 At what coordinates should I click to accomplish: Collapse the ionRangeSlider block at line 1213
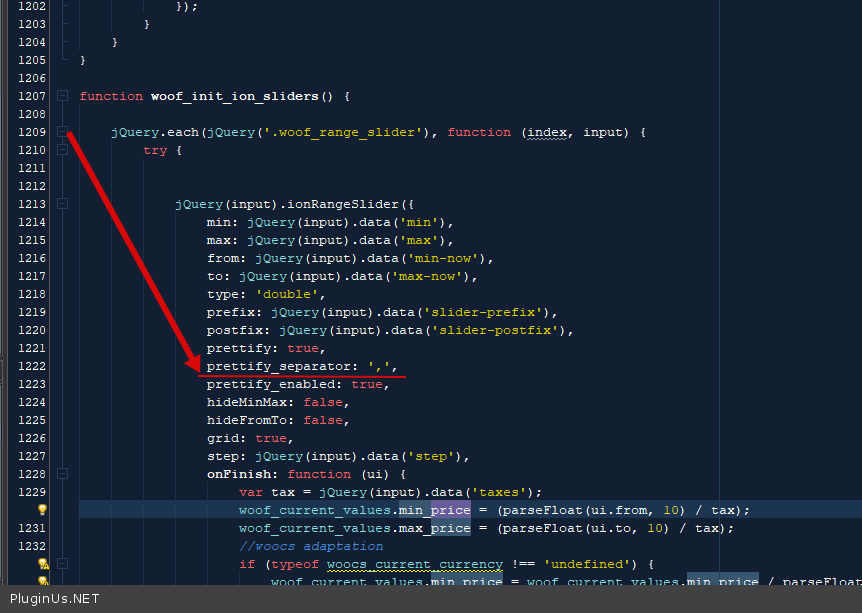(62, 204)
